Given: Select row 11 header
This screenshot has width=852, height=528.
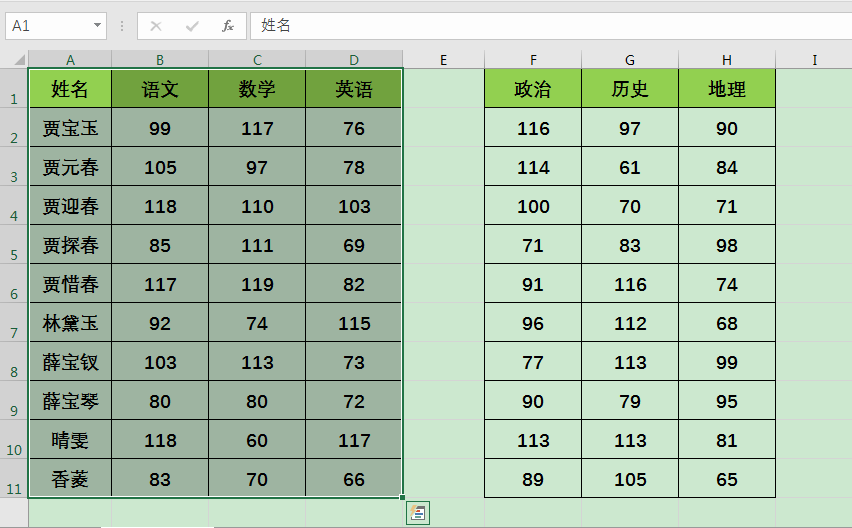Looking at the screenshot, I should click(14, 479).
